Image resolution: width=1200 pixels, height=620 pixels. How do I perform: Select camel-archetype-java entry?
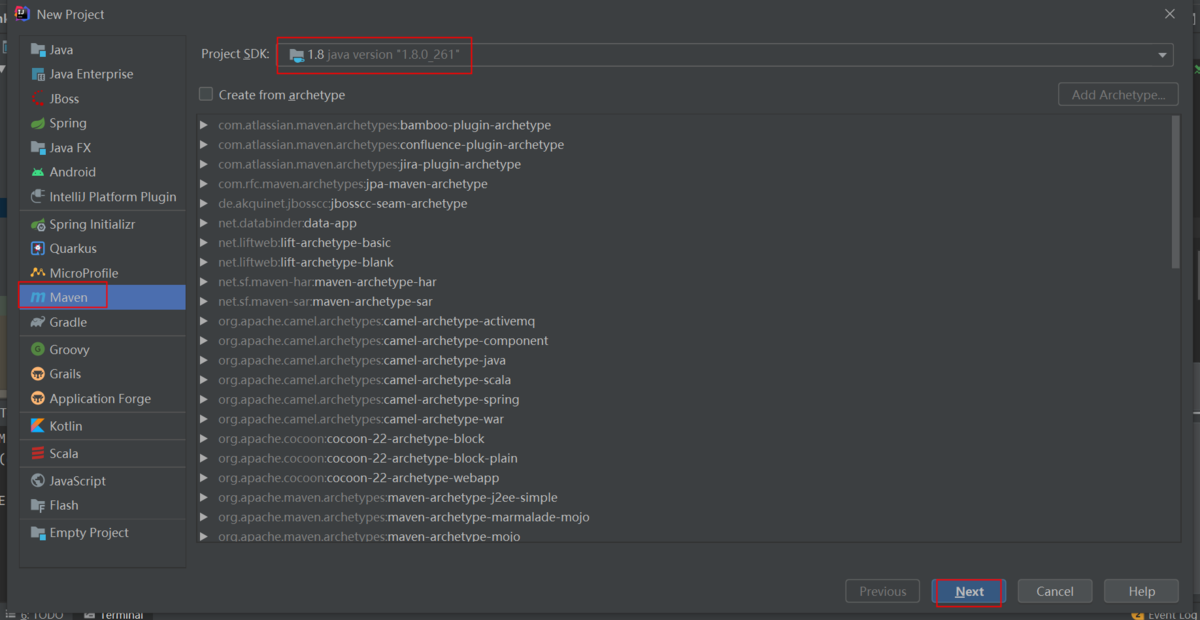tap(362, 360)
